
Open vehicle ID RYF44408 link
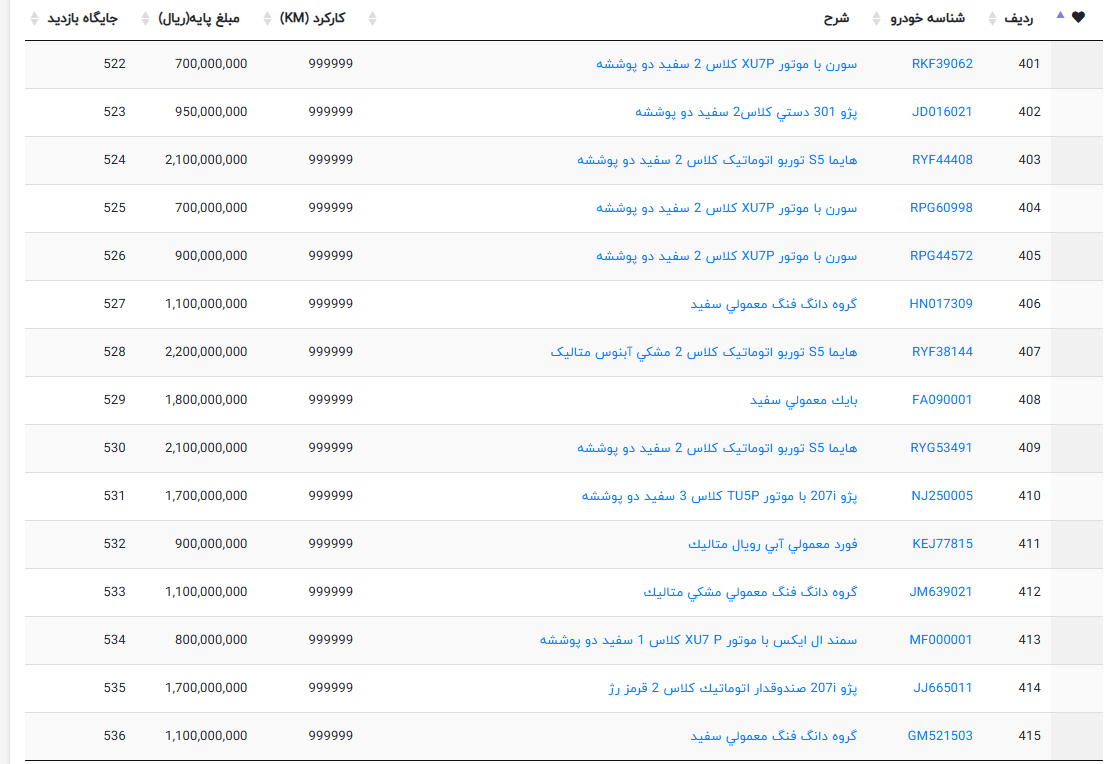click(942, 160)
